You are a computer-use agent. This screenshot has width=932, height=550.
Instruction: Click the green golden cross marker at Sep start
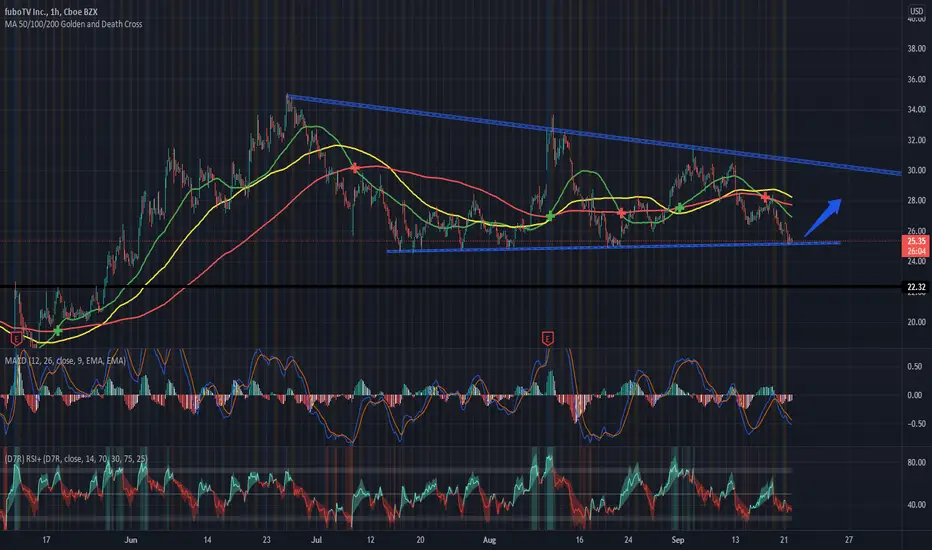pyautogui.click(x=680, y=208)
